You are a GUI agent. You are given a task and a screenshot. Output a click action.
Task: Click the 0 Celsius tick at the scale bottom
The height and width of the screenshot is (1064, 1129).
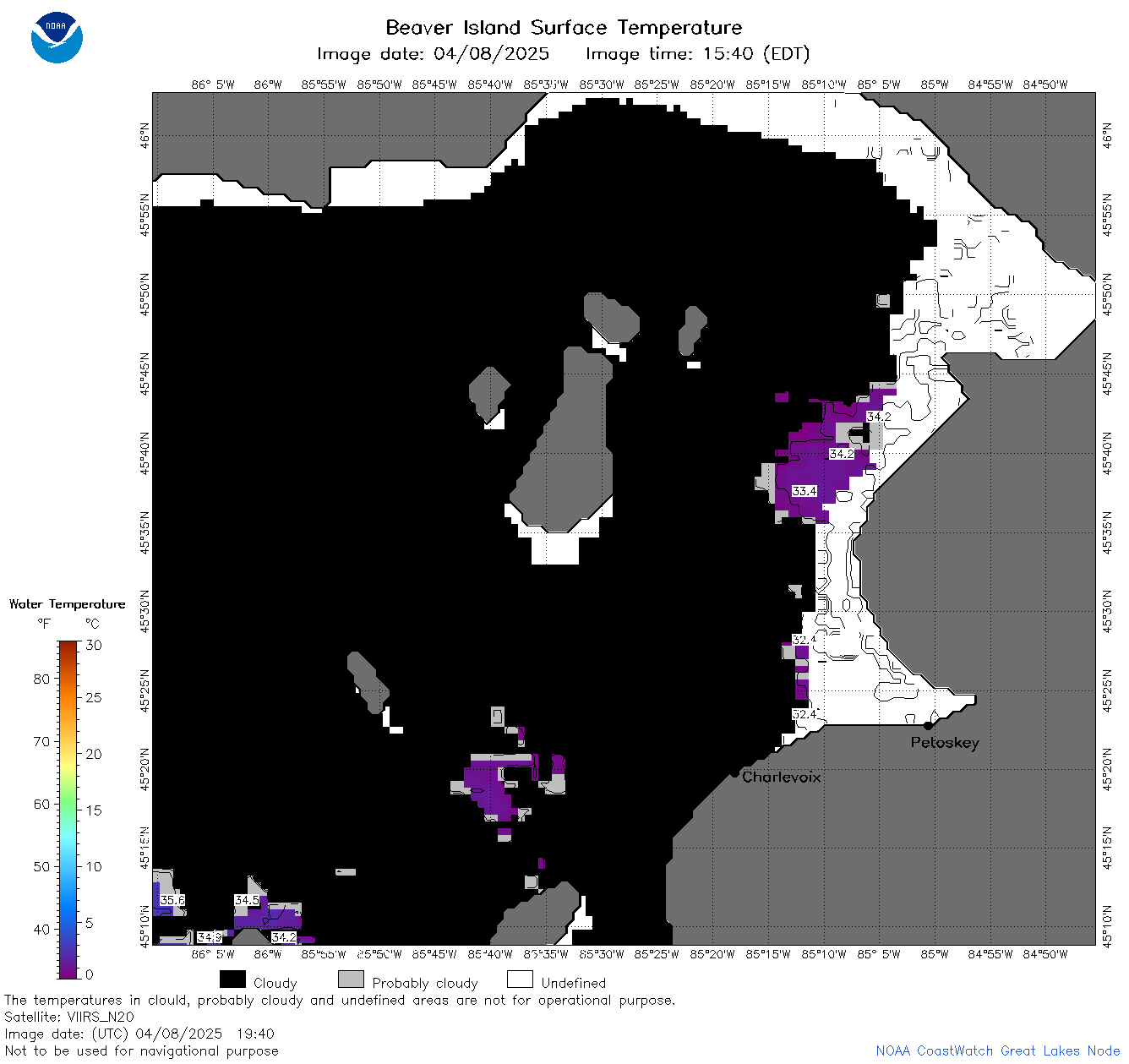[x=90, y=974]
